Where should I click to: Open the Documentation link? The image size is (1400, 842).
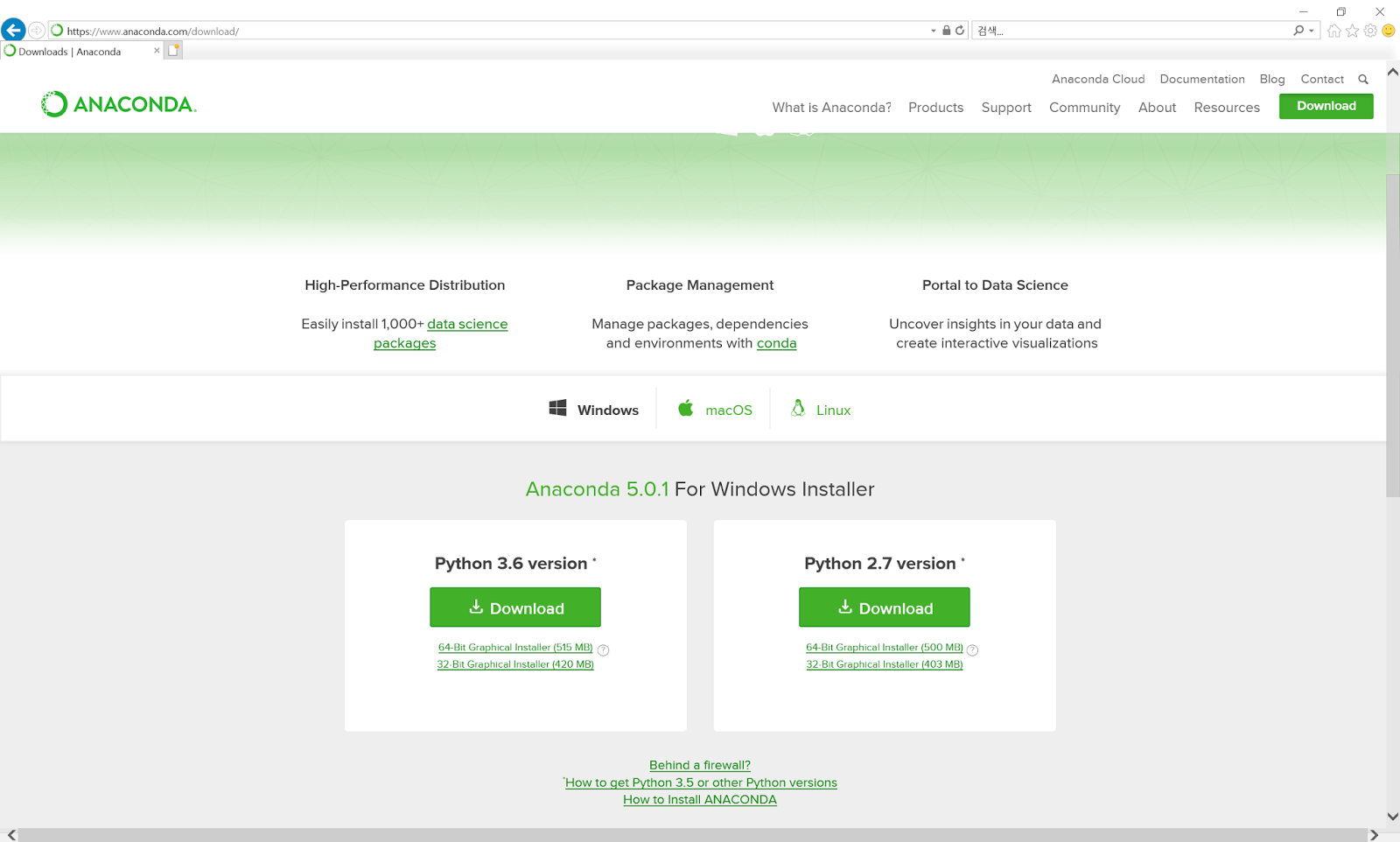(x=1202, y=80)
